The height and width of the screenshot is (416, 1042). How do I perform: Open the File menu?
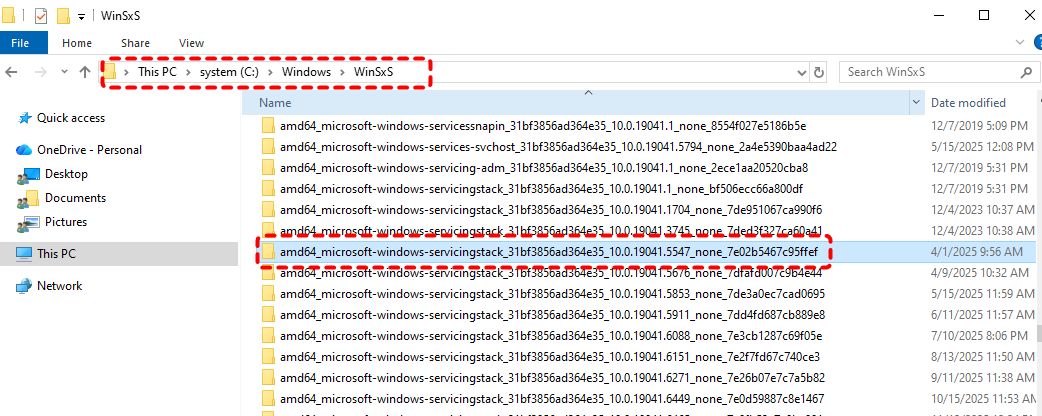coord(21,43)
